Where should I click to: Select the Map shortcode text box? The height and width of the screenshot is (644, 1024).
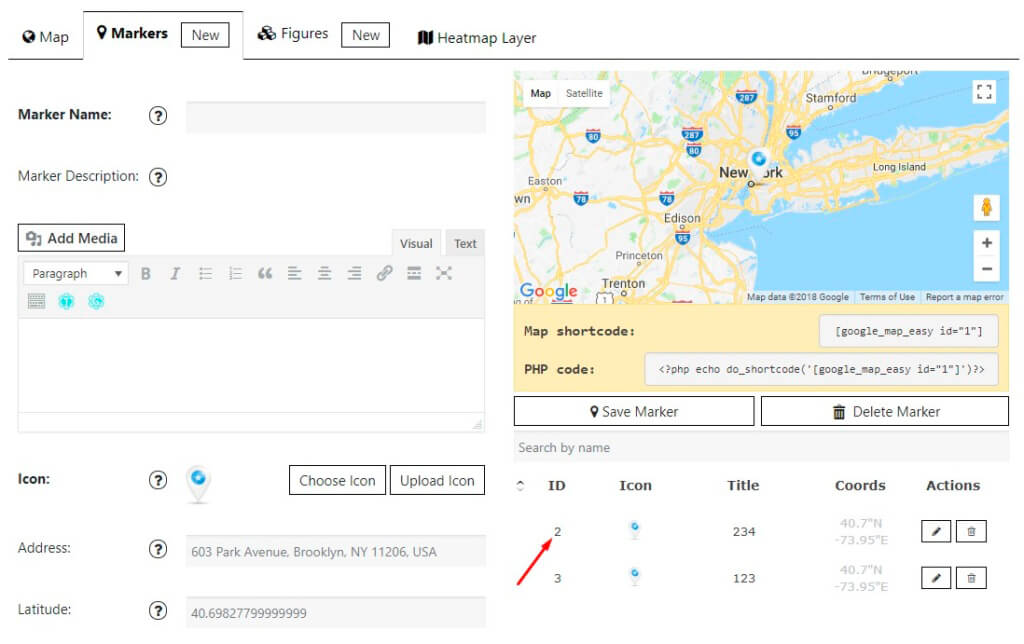[908, 331]
